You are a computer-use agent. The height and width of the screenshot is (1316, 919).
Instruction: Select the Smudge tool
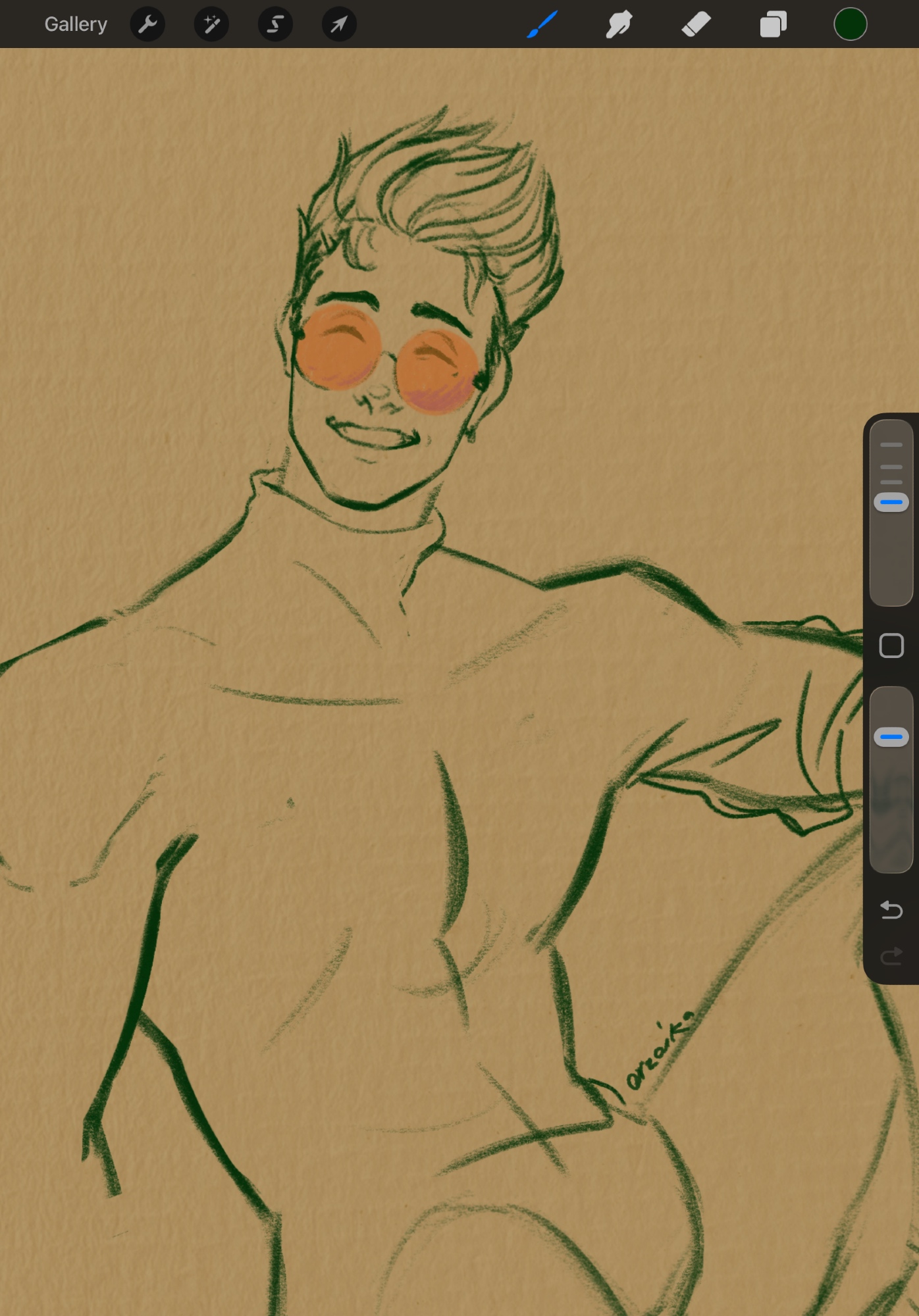point(619,24)
